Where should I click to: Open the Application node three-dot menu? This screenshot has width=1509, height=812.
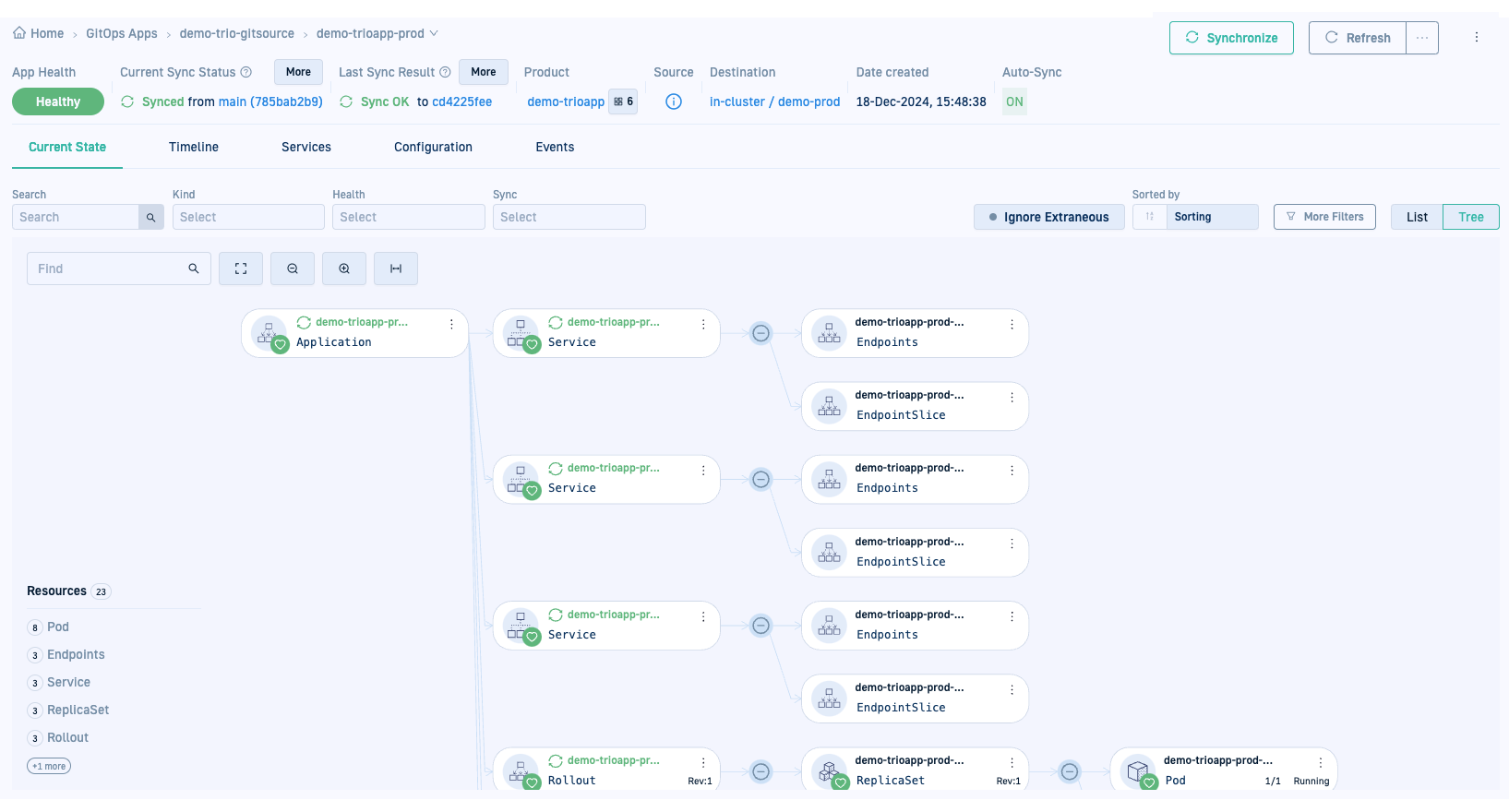[x=451, y=324]
